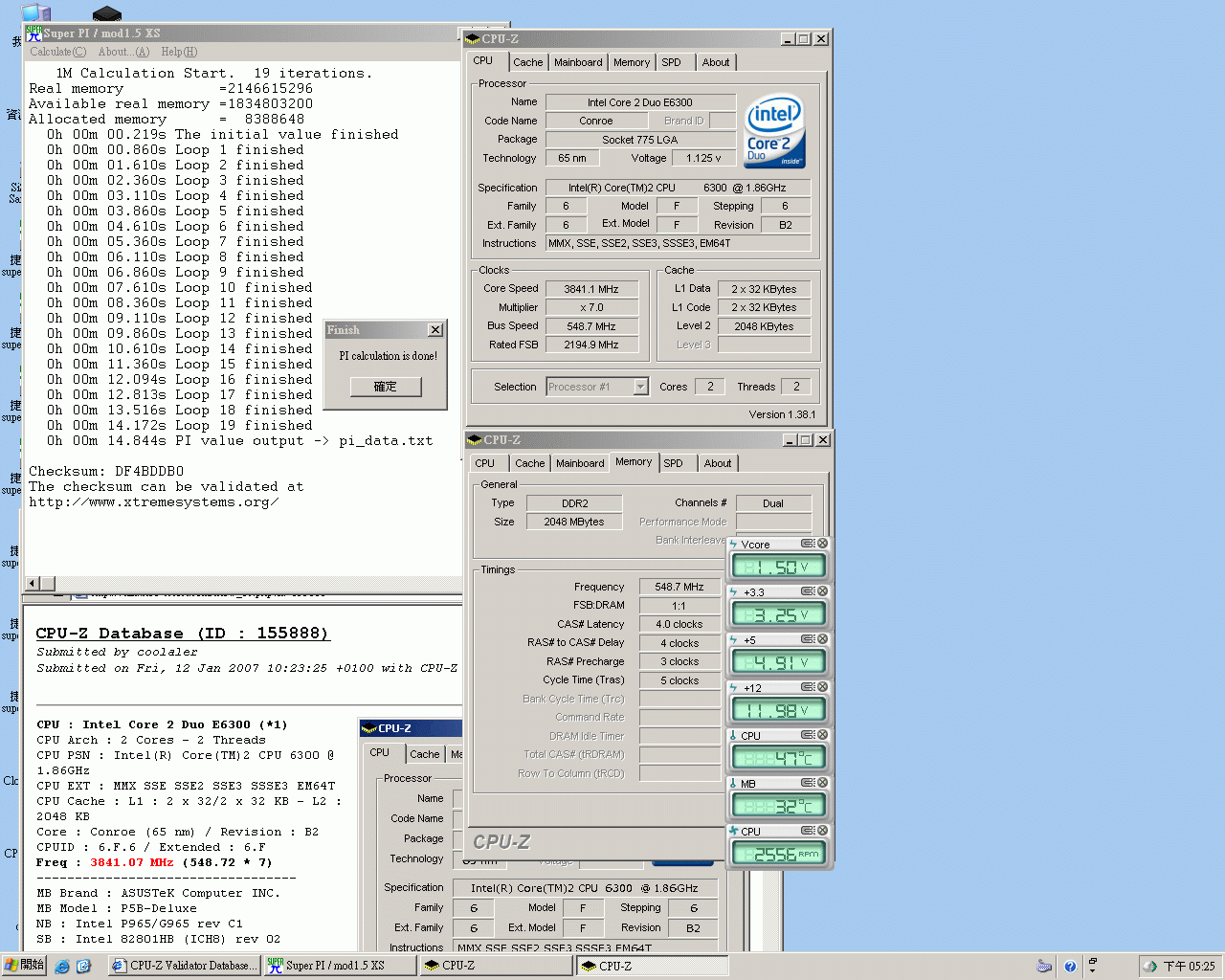Click the CPU-Z Database ID 155888 heading
1225x980 pixels.
pyautogui.click(x=182, y=634)
